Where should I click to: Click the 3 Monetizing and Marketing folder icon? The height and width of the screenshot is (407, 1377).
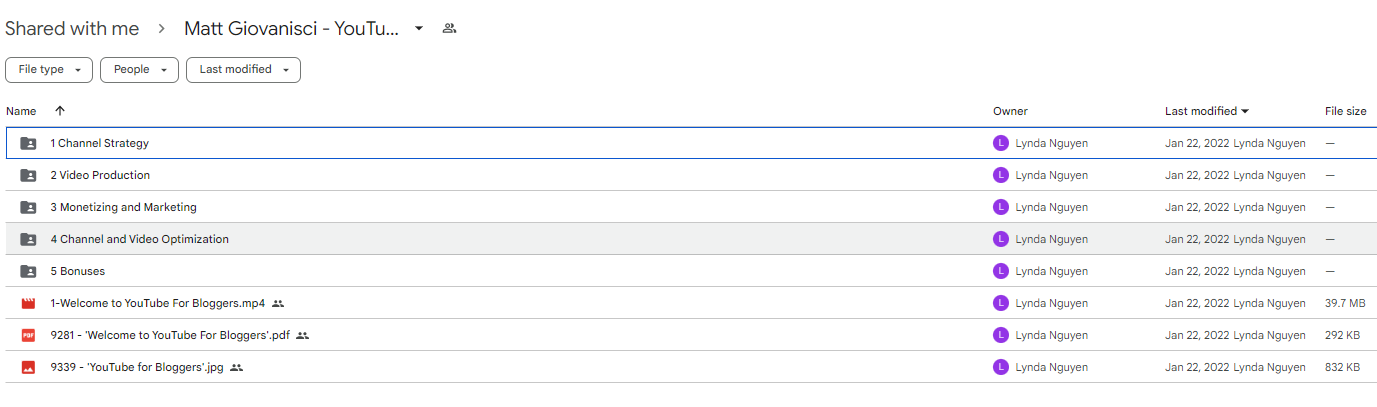[x=28, y=207]
